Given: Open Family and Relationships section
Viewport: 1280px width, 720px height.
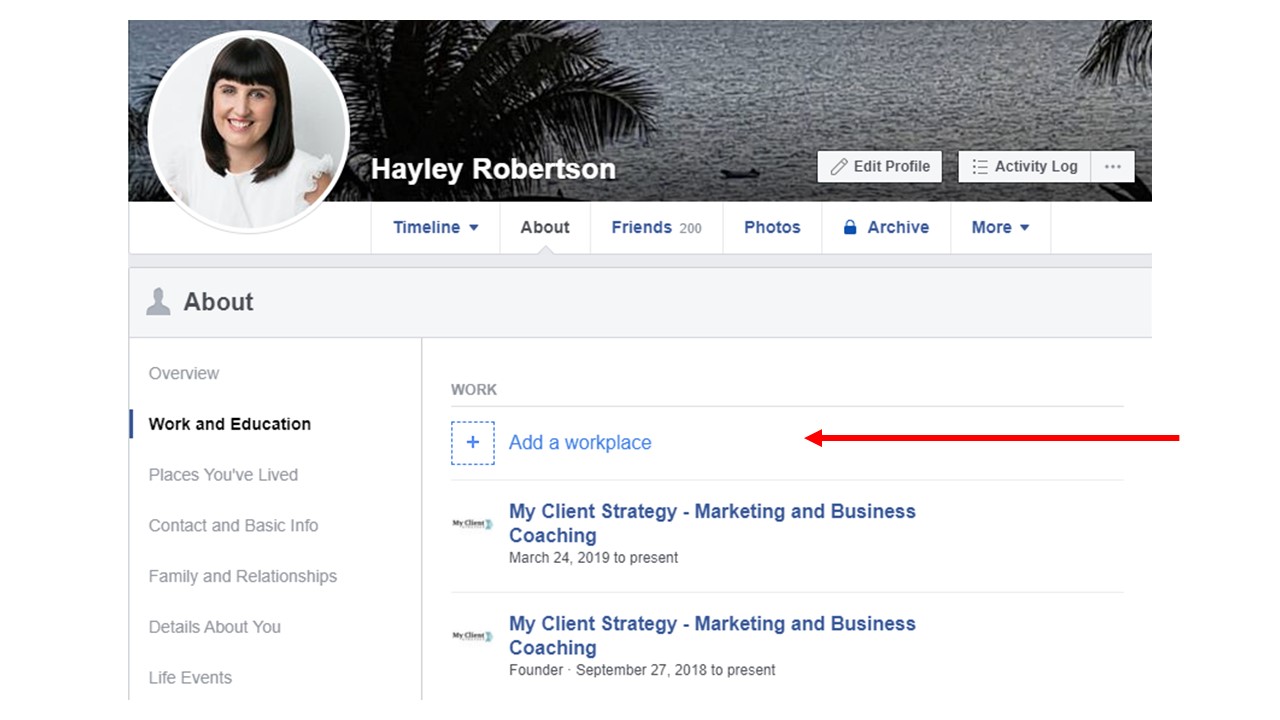Looking at the screenshot, I should tap(243, 576).
